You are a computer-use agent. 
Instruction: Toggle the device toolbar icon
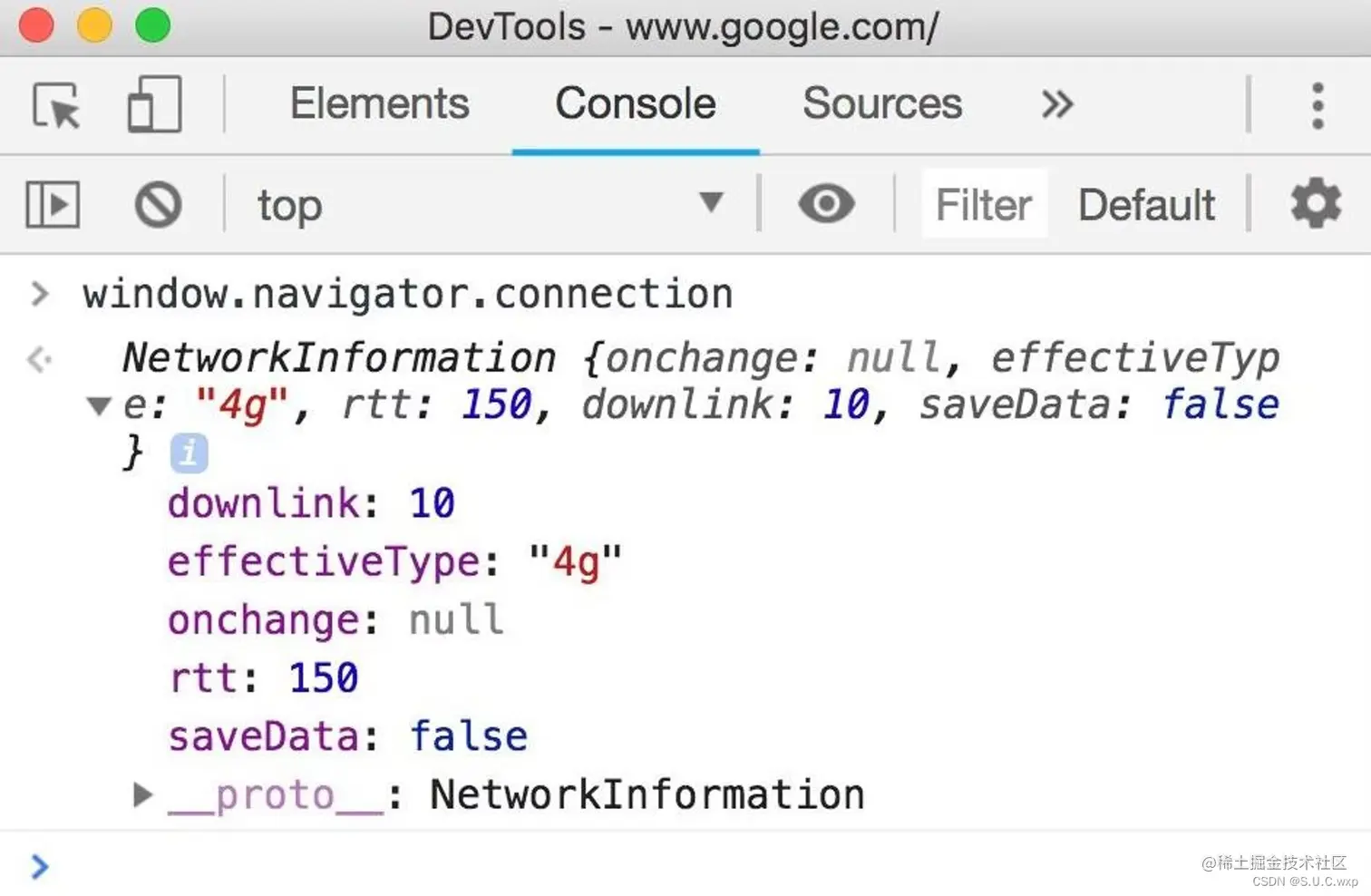pyautogui.click(x=154, y=104)
